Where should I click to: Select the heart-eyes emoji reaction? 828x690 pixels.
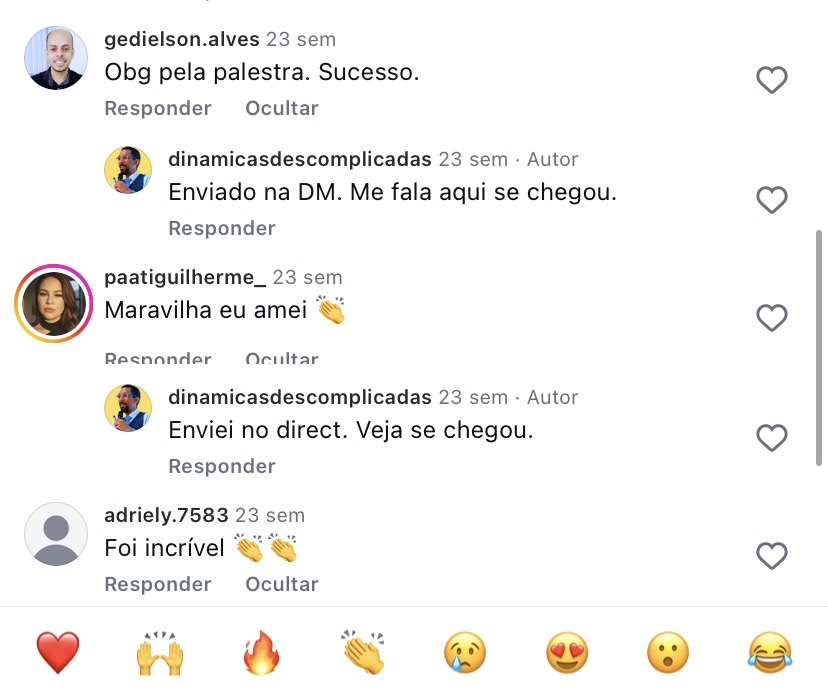click(x=566, y=655)
